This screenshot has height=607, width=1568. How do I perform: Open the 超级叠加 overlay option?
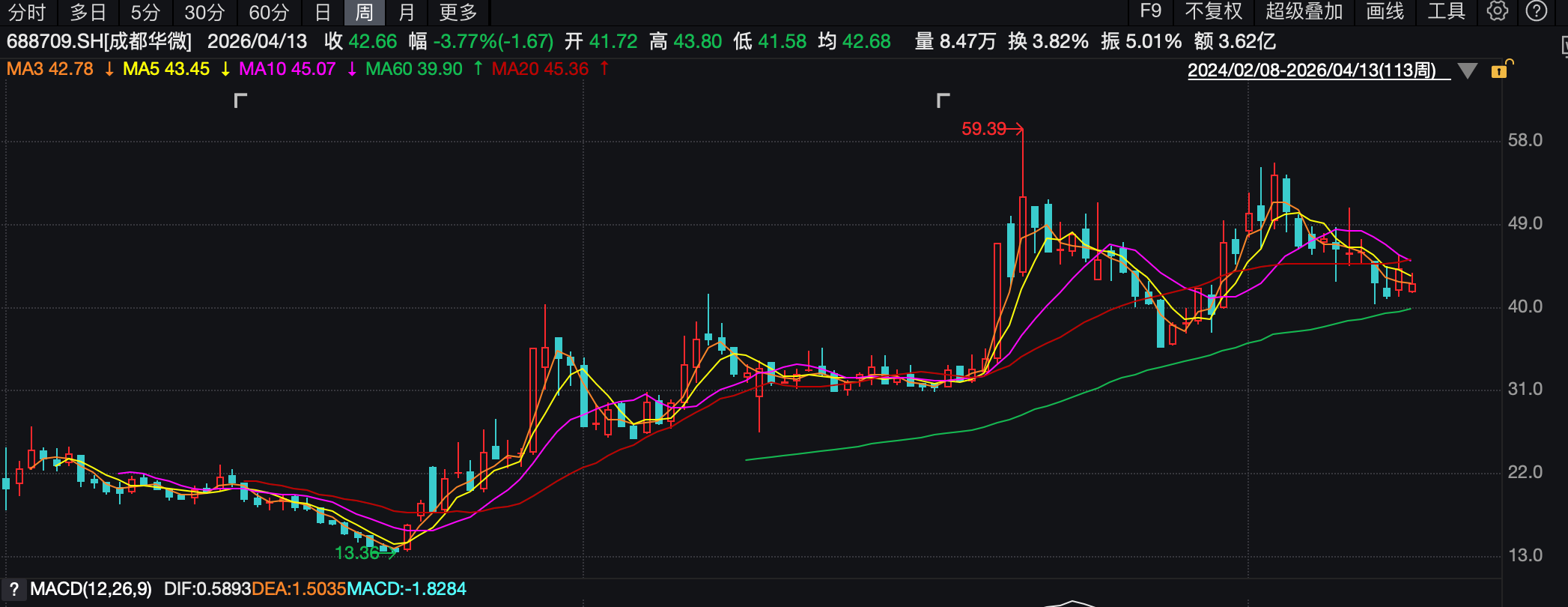pyautogui.click(x=1304, y=11)
